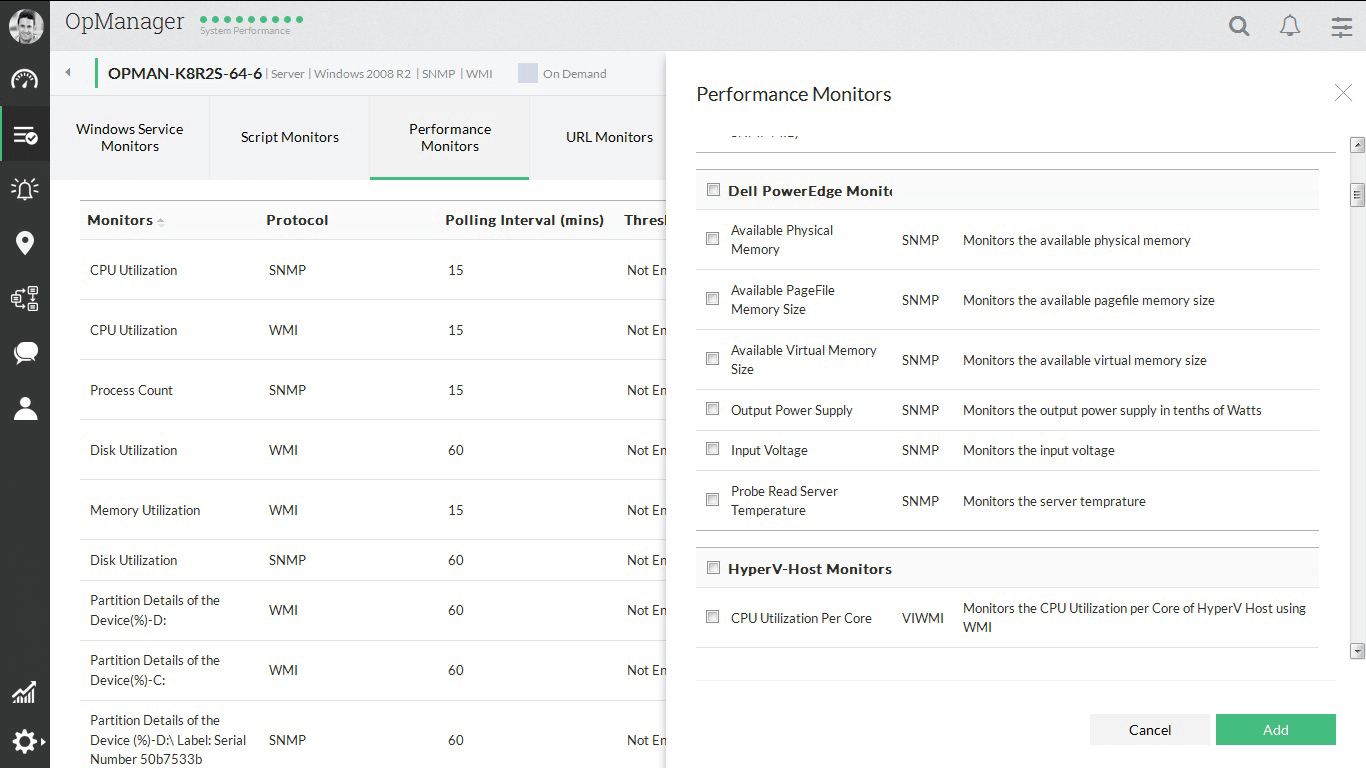Screen dimensions: 1366x768
Task: Click the search magnifier icon in header
Action: pos(1239,26)
